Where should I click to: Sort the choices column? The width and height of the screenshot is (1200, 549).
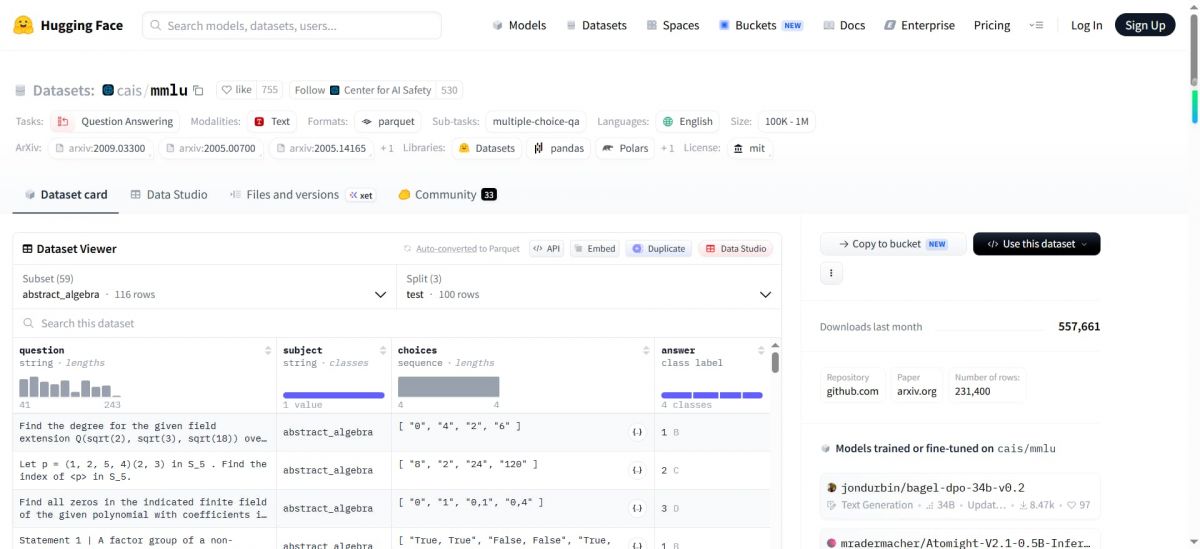[646, 351]
